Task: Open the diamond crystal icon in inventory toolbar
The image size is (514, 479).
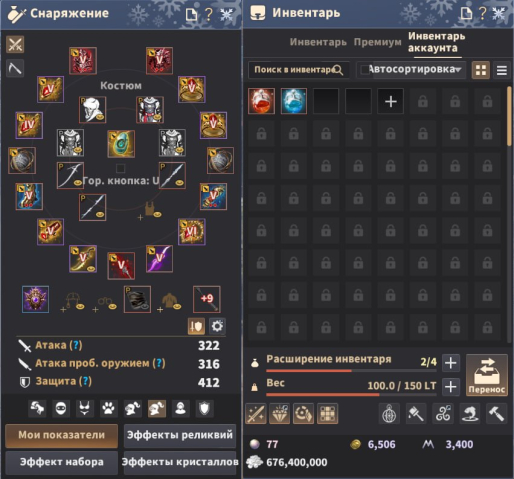Action: 279,414
